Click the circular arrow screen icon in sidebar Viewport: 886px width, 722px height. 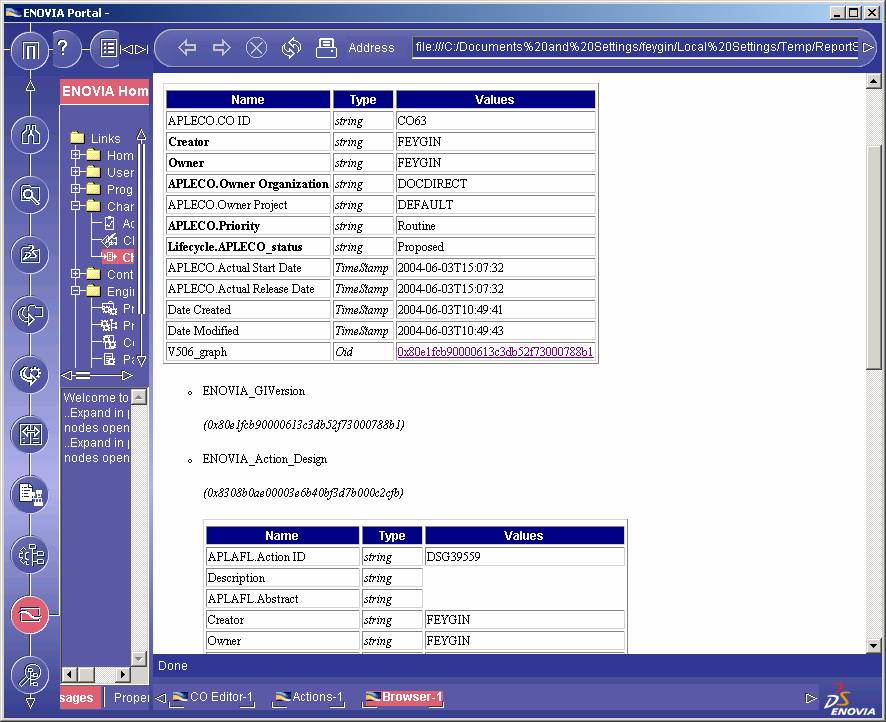point(31,314)
